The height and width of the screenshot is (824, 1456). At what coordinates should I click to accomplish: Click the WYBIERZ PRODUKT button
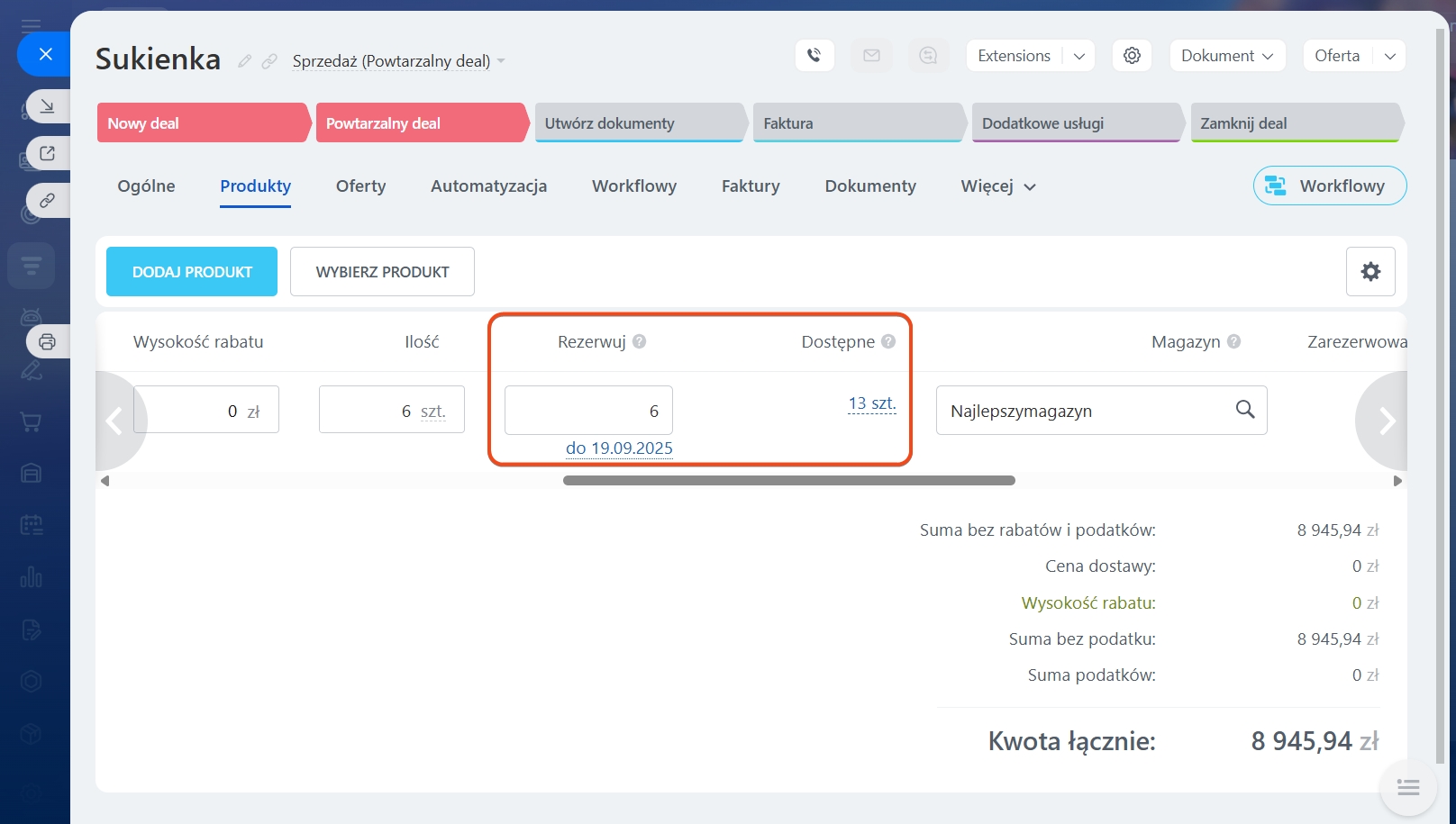tap(382, 272)
